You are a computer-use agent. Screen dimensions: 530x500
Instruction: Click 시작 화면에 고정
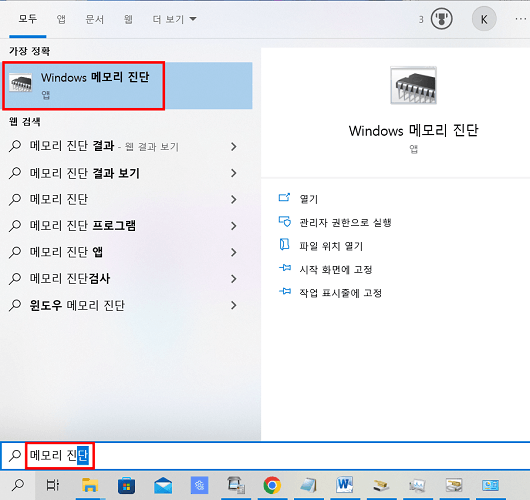click(x=336, y=269)
